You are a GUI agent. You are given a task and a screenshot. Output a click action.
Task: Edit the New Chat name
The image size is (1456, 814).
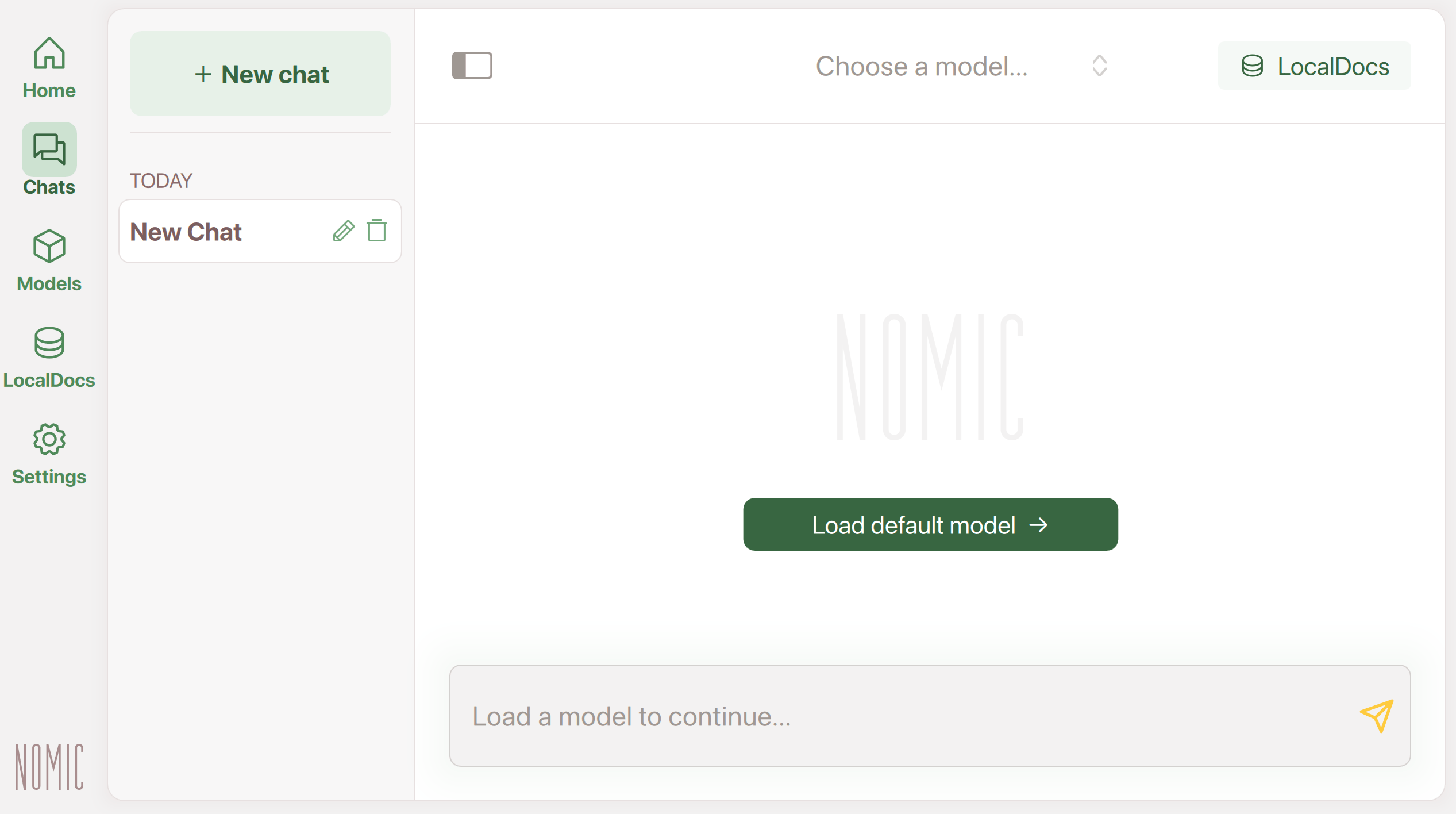coord(344,231)
